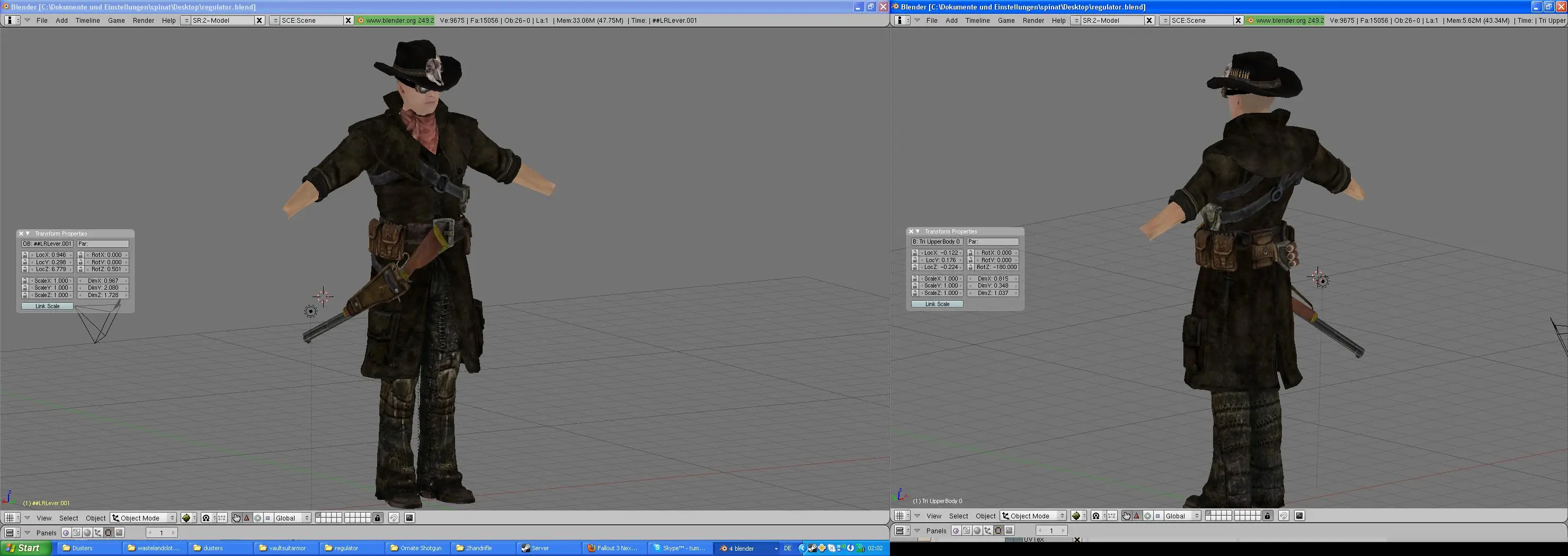Open the Buttons window type selector in left window

[x=12, y=533]
